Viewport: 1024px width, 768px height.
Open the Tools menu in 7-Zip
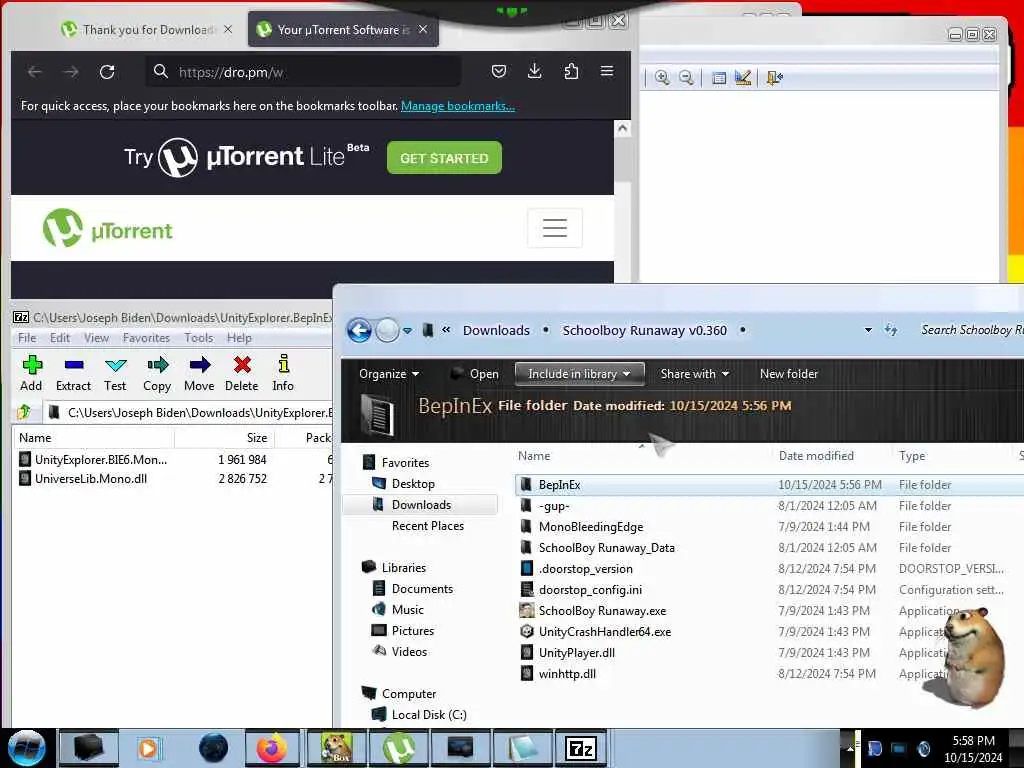[x=199, y=338]
